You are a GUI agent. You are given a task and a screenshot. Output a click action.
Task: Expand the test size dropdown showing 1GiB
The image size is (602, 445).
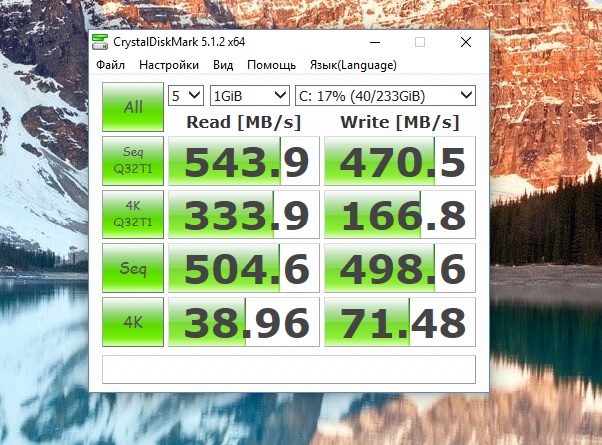point(250,96)
